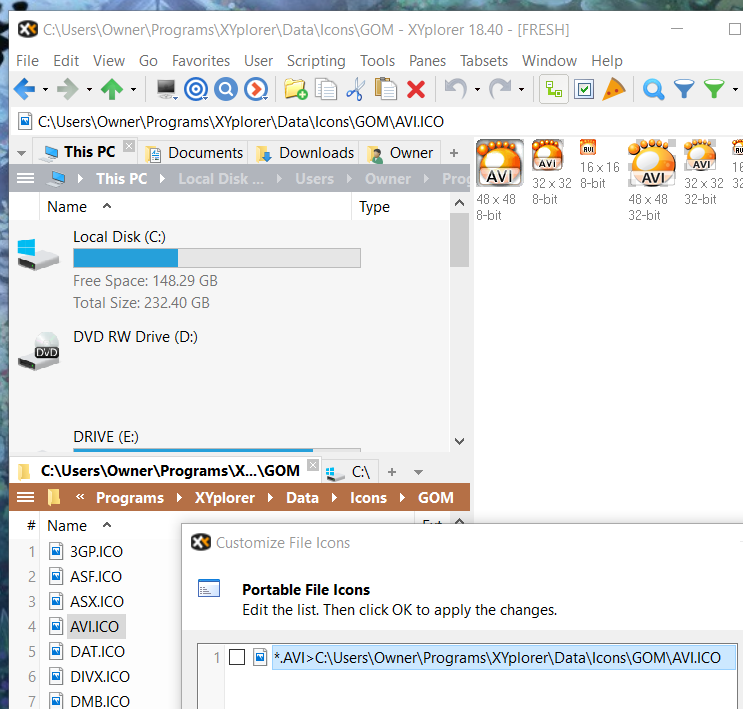
Task: Click XYplorer in orange breadcrumb bar
Action: (x=225, y=498)
